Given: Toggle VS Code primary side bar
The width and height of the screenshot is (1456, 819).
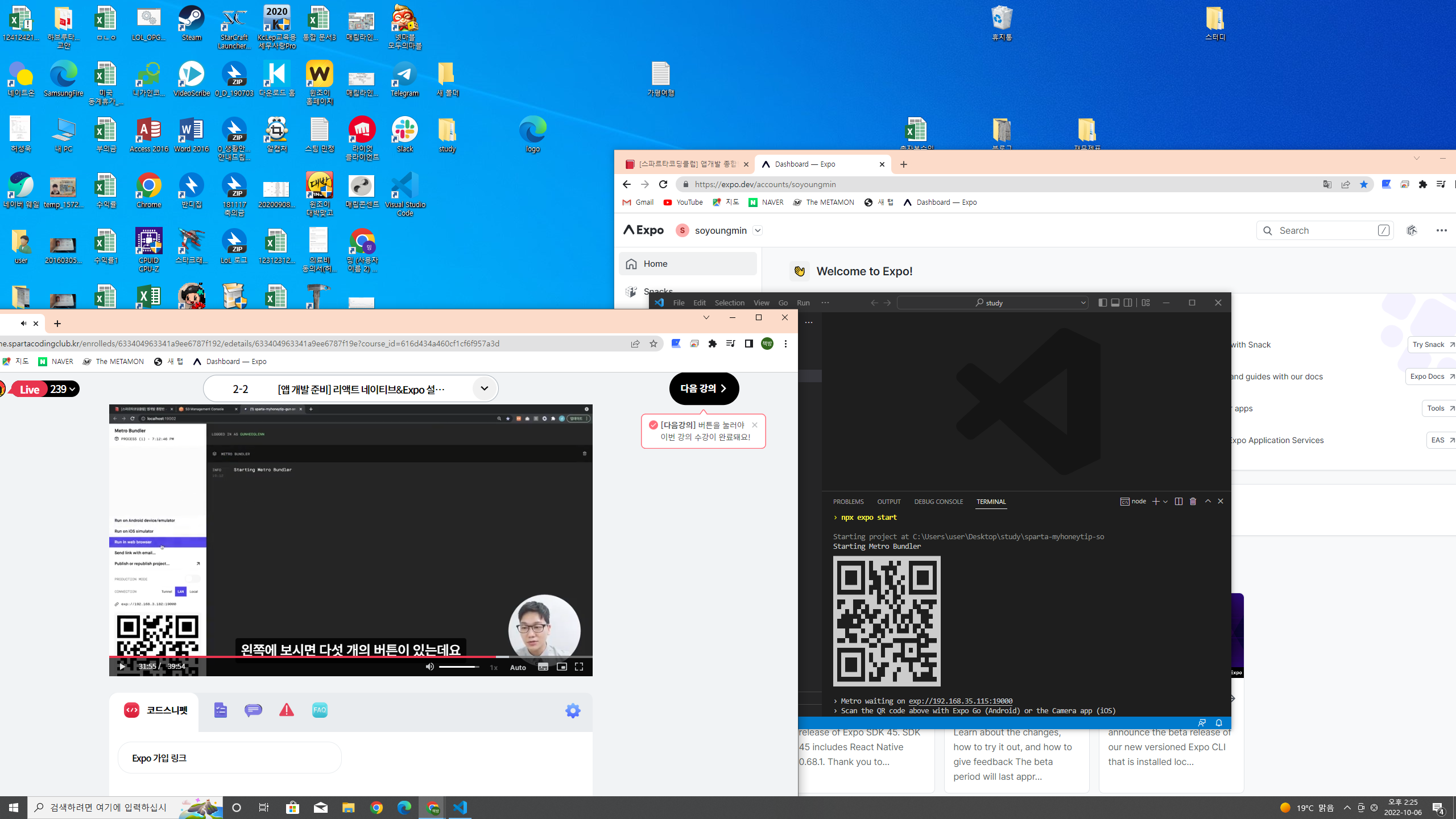Looking at the screenshot, I should point(1102,303).
